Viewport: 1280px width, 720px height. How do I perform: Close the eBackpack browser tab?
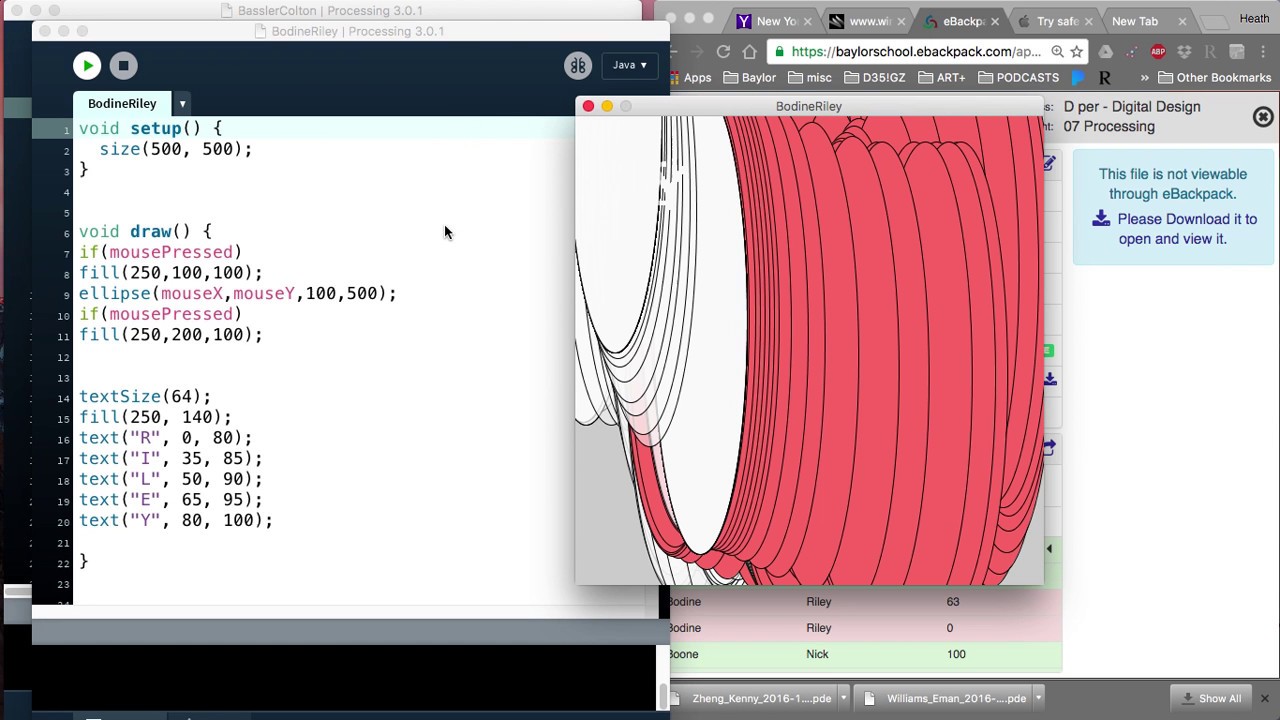point(994,21)
